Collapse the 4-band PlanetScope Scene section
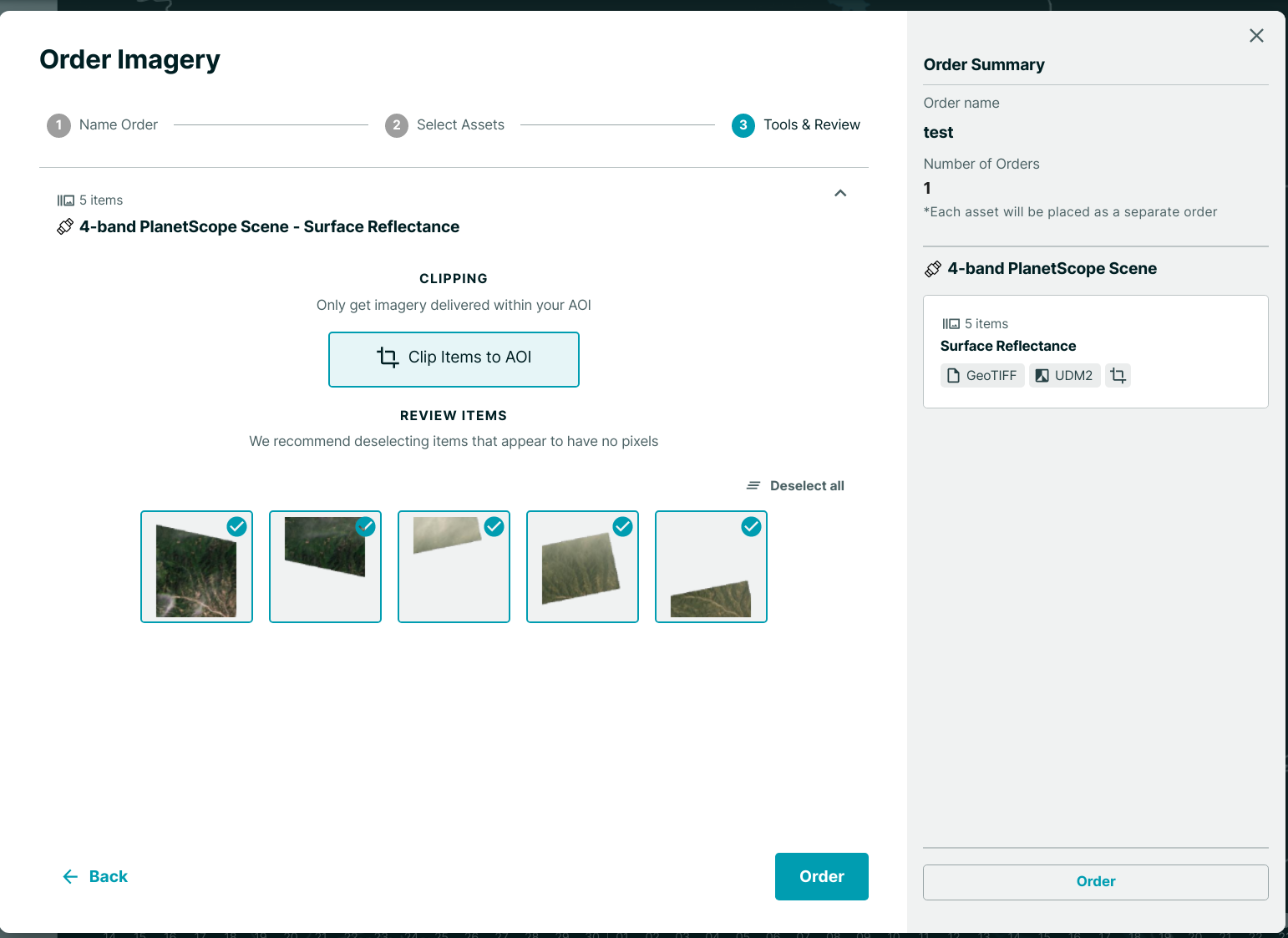This screenshot has height=938, width=1288. (x=840, y=193)
